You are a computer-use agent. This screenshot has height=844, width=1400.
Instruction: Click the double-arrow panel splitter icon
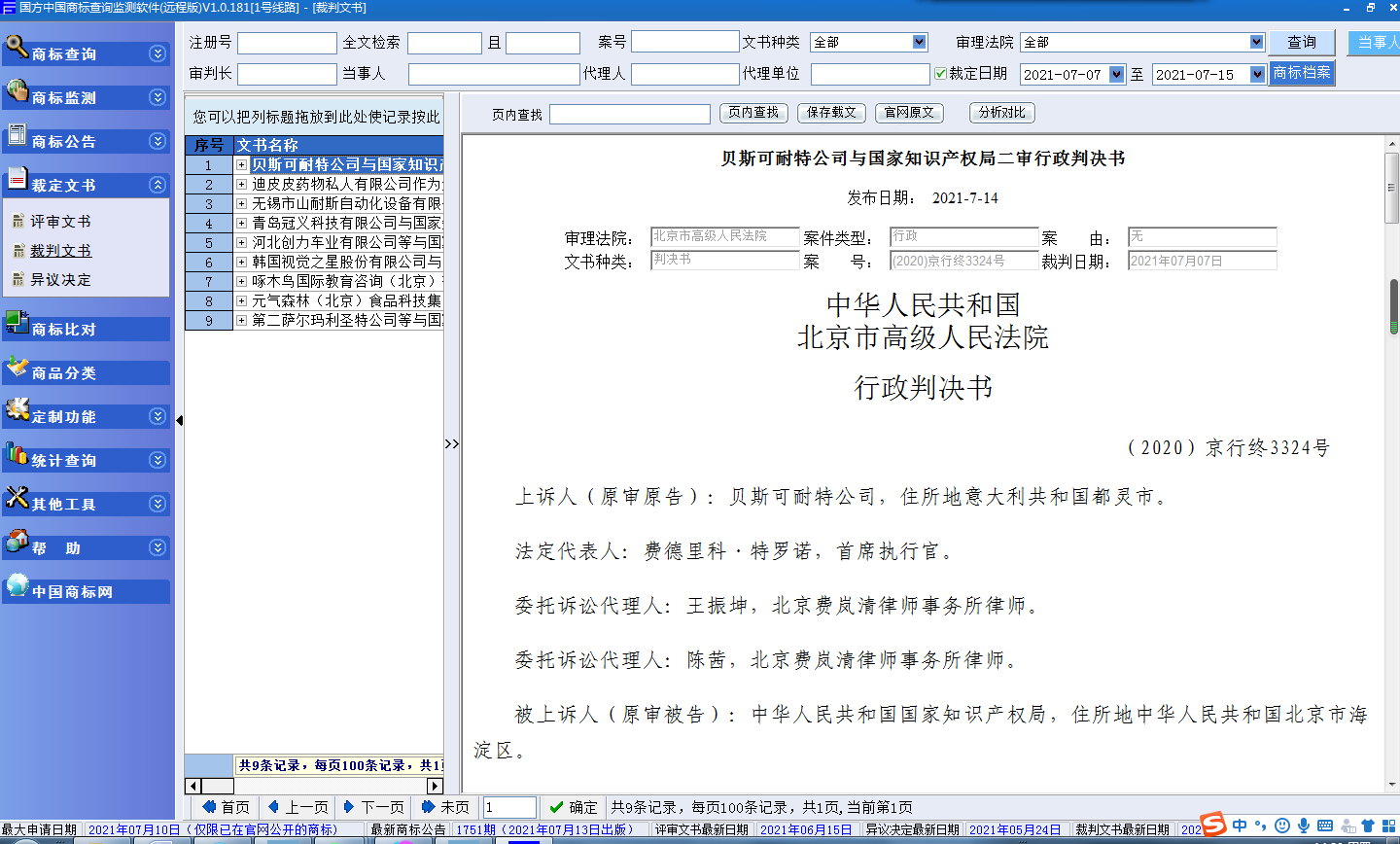pos(451,443)
